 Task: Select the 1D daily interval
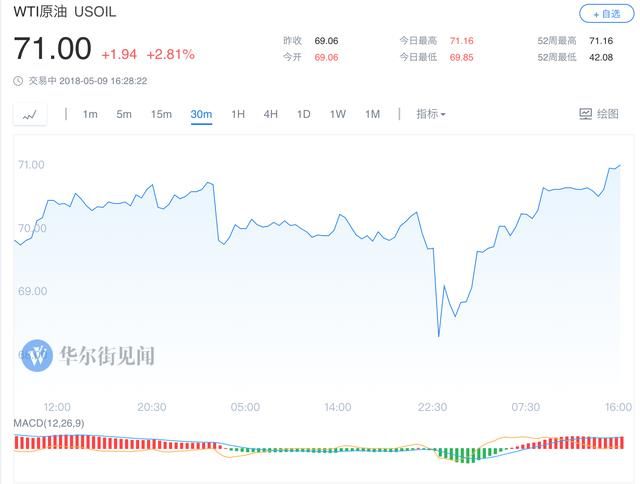[x=304, y=114]
